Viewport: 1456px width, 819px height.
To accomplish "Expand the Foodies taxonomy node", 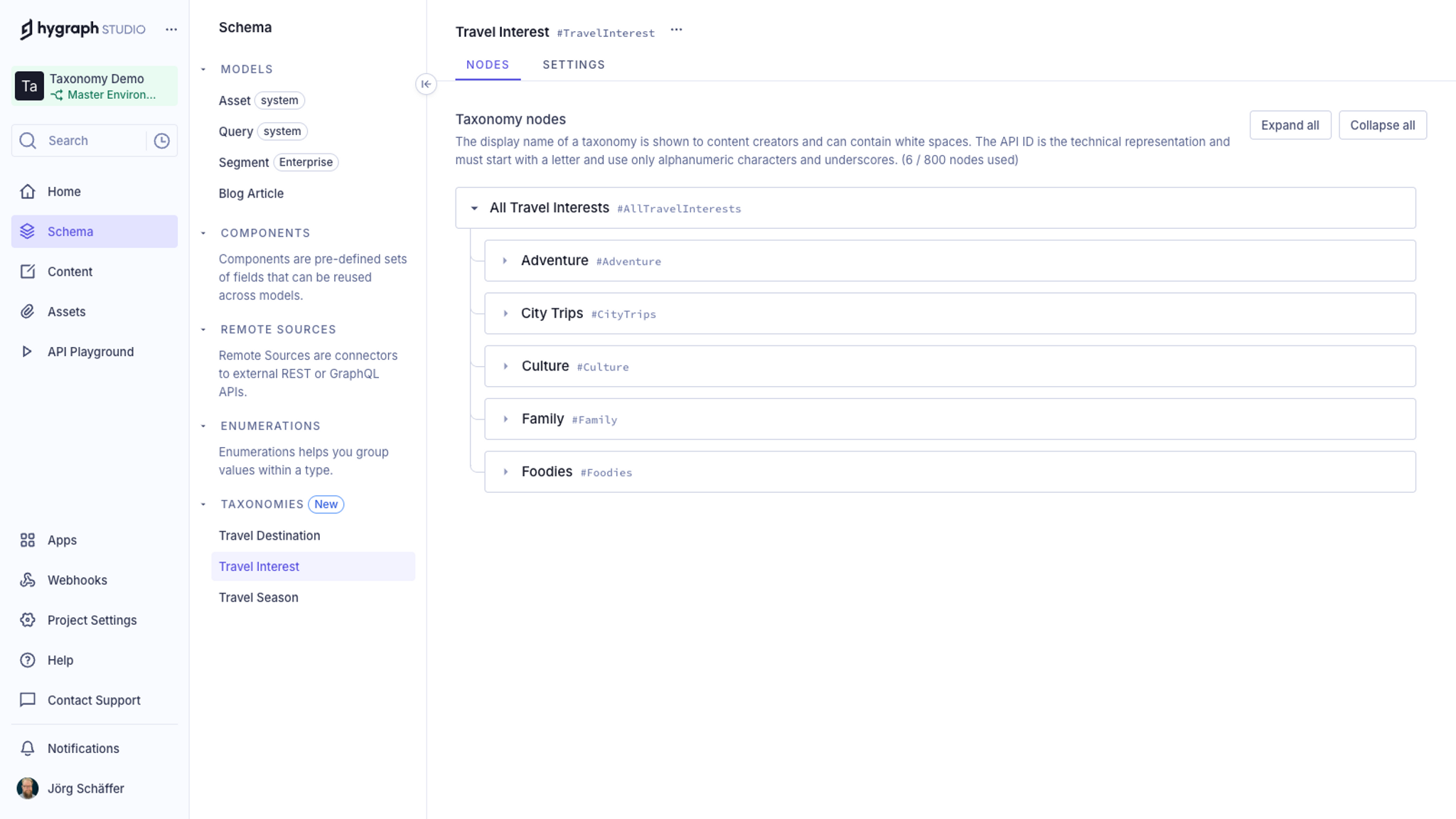I will point(505,472).
